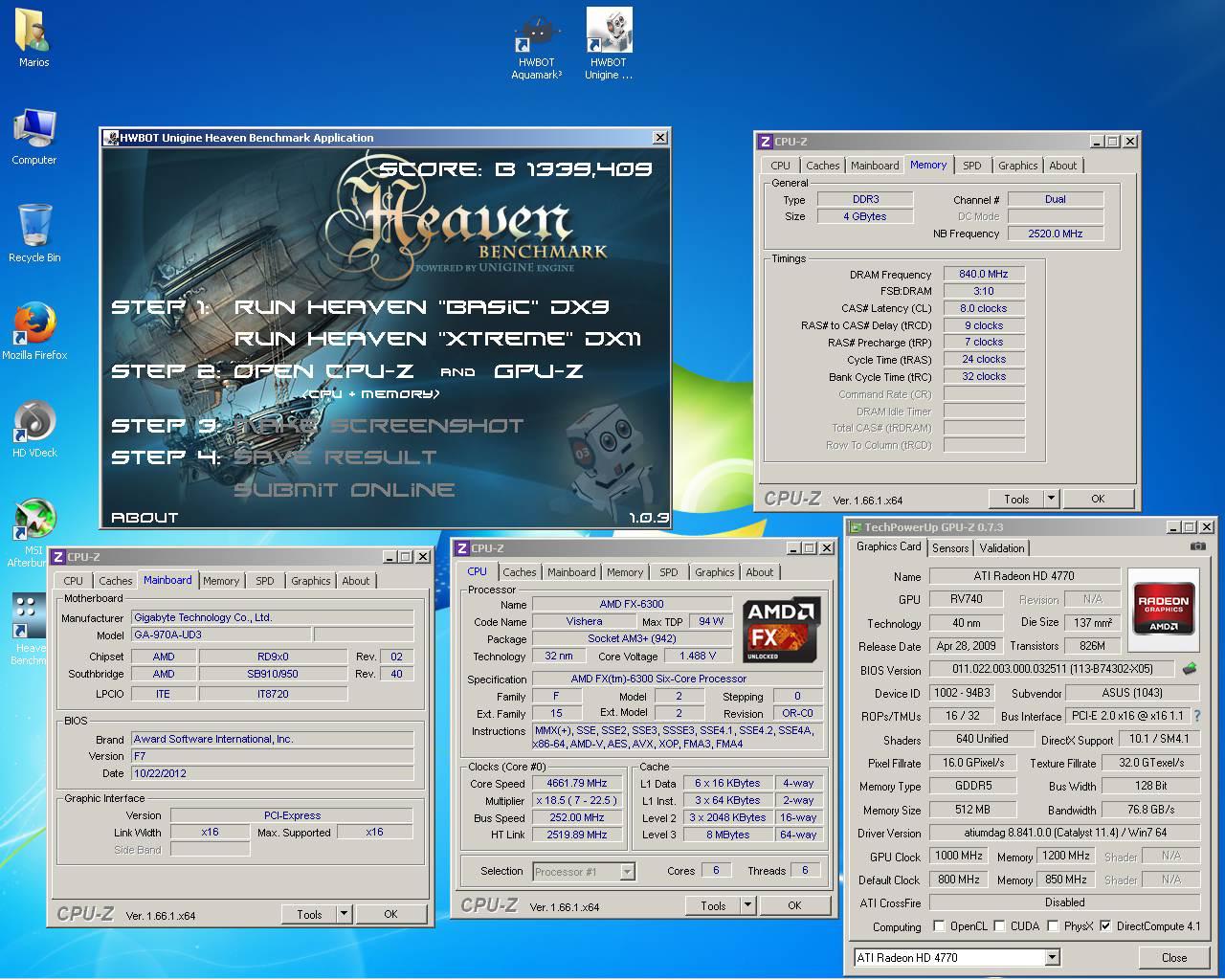The image size is (1225, 980).
Task: Click the GPU-Z camera screenshot icon
Action: point(1197,547)
